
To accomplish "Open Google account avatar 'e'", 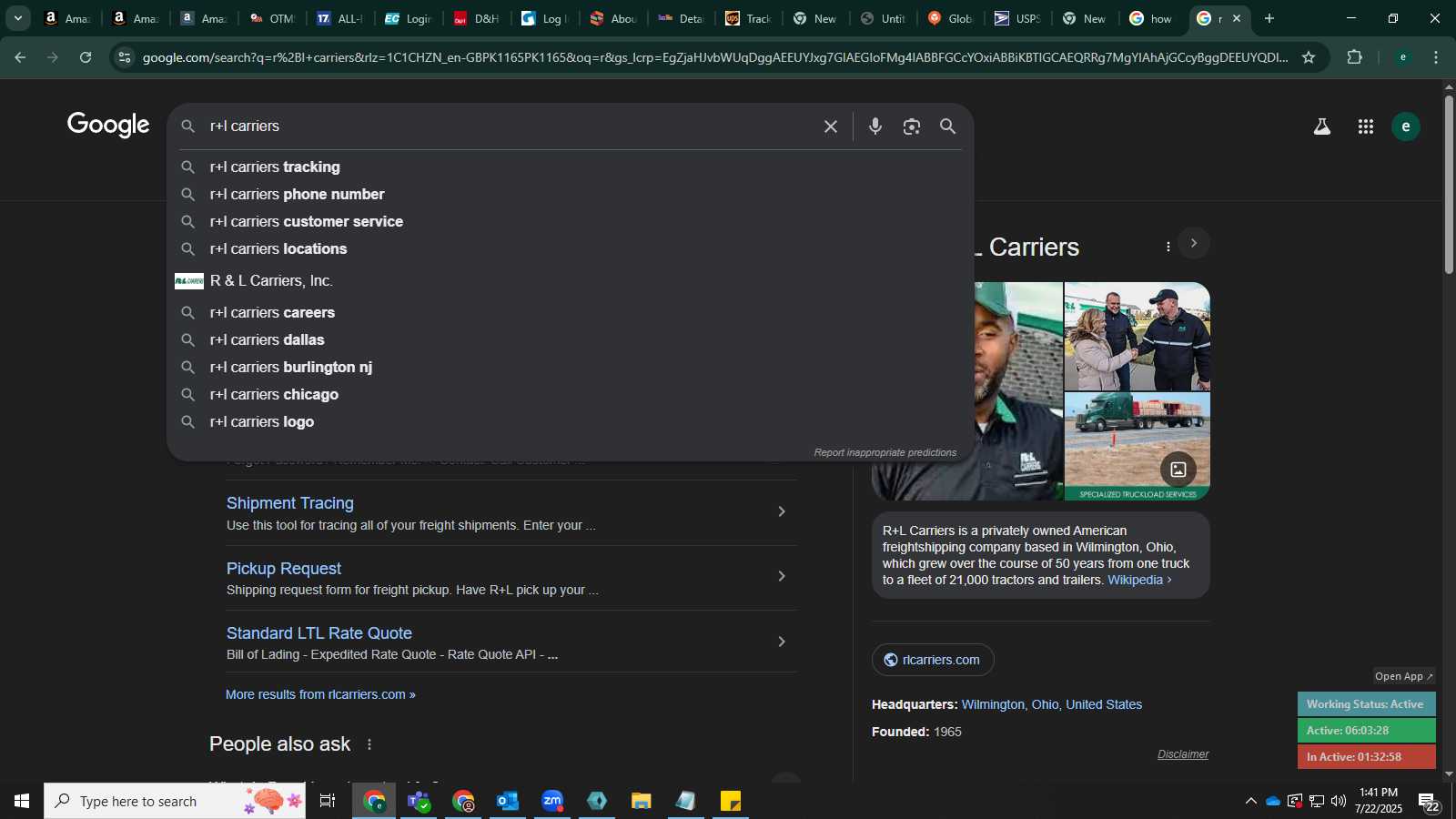I will [1406, 126].
